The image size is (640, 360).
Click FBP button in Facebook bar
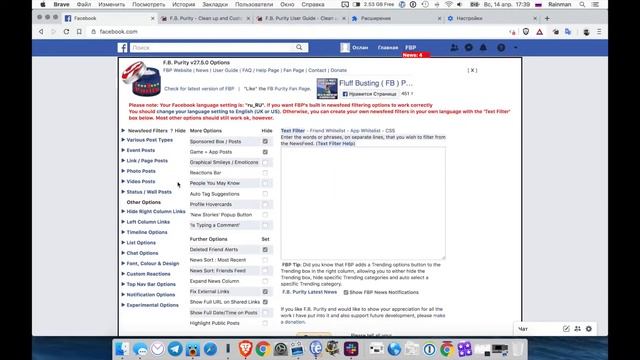pyautogui.click(x=411, y=47)
